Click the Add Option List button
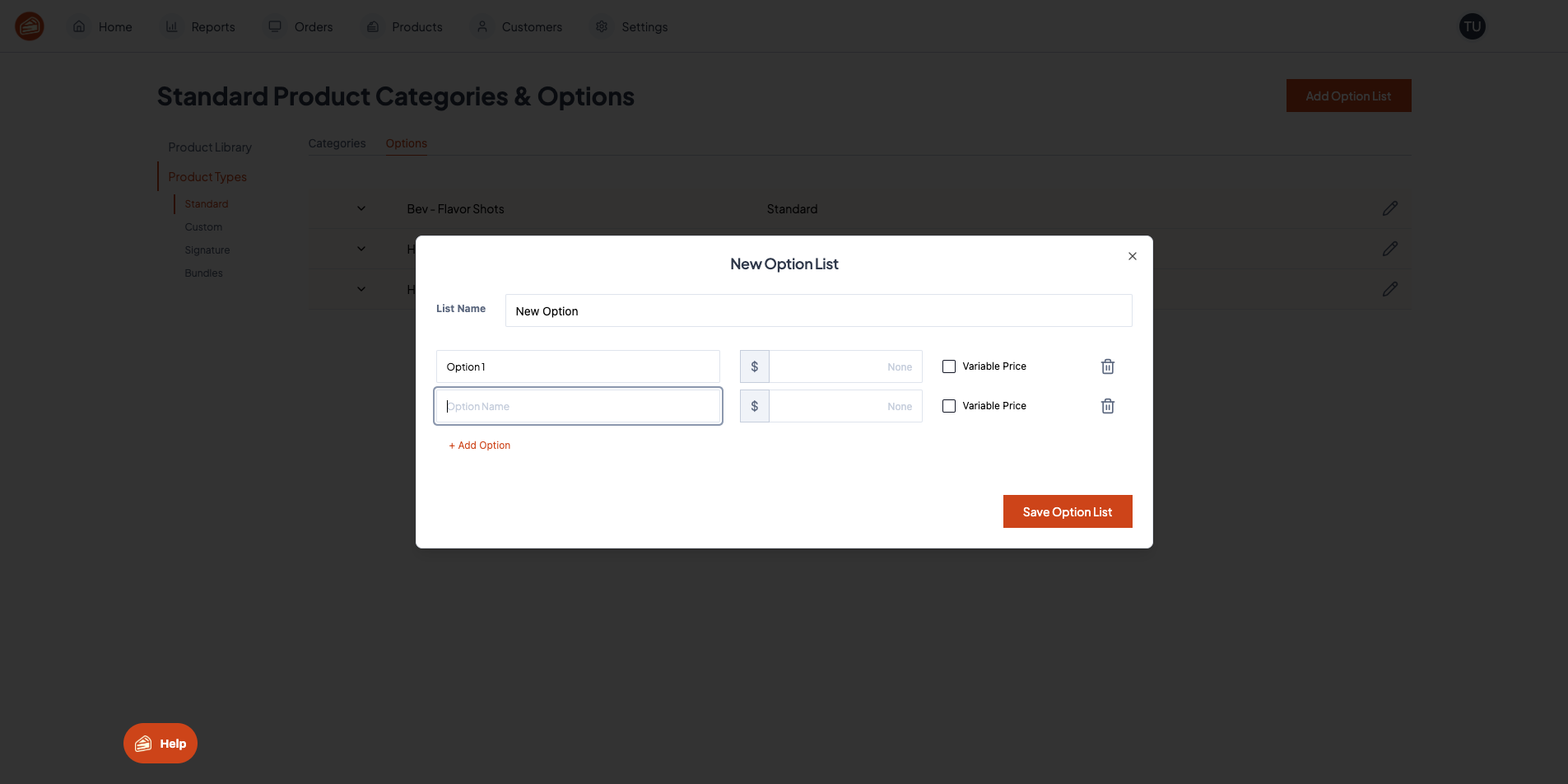 coord(1348,96)
